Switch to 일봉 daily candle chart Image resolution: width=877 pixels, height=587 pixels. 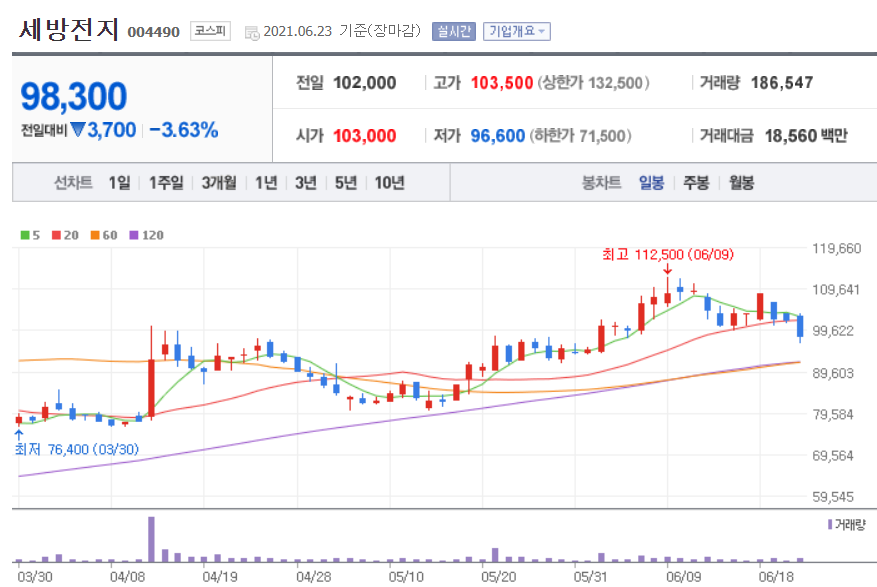click(x=652, y=183)
